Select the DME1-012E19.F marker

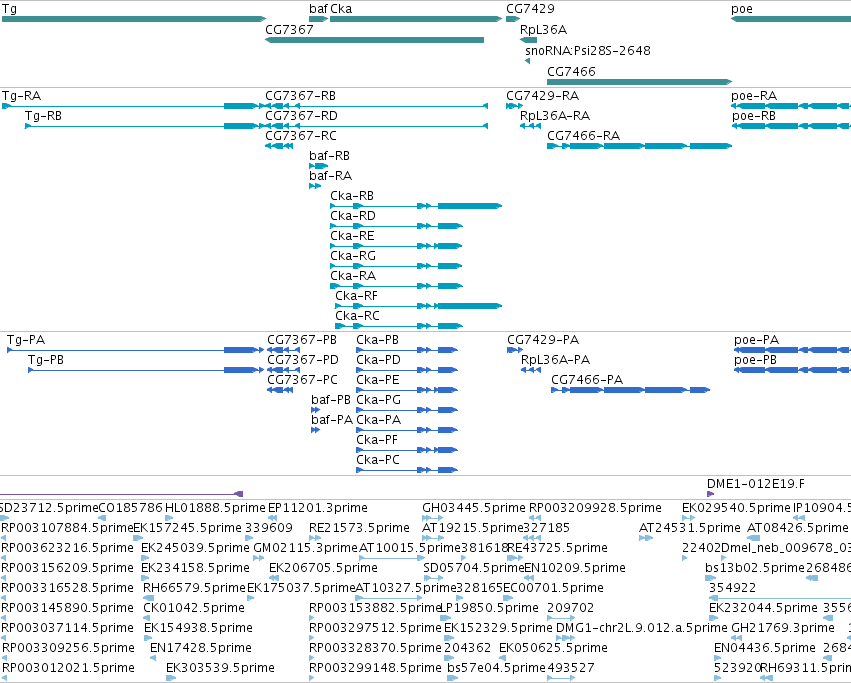point(756,484)
